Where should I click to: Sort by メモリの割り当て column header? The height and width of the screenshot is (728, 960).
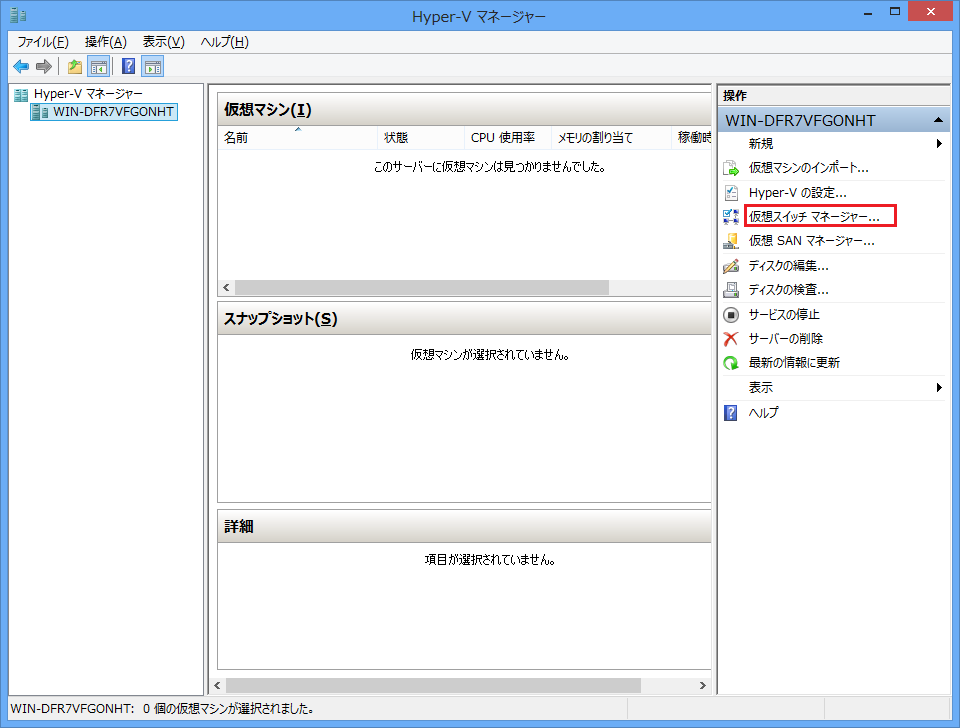[611, 138]
